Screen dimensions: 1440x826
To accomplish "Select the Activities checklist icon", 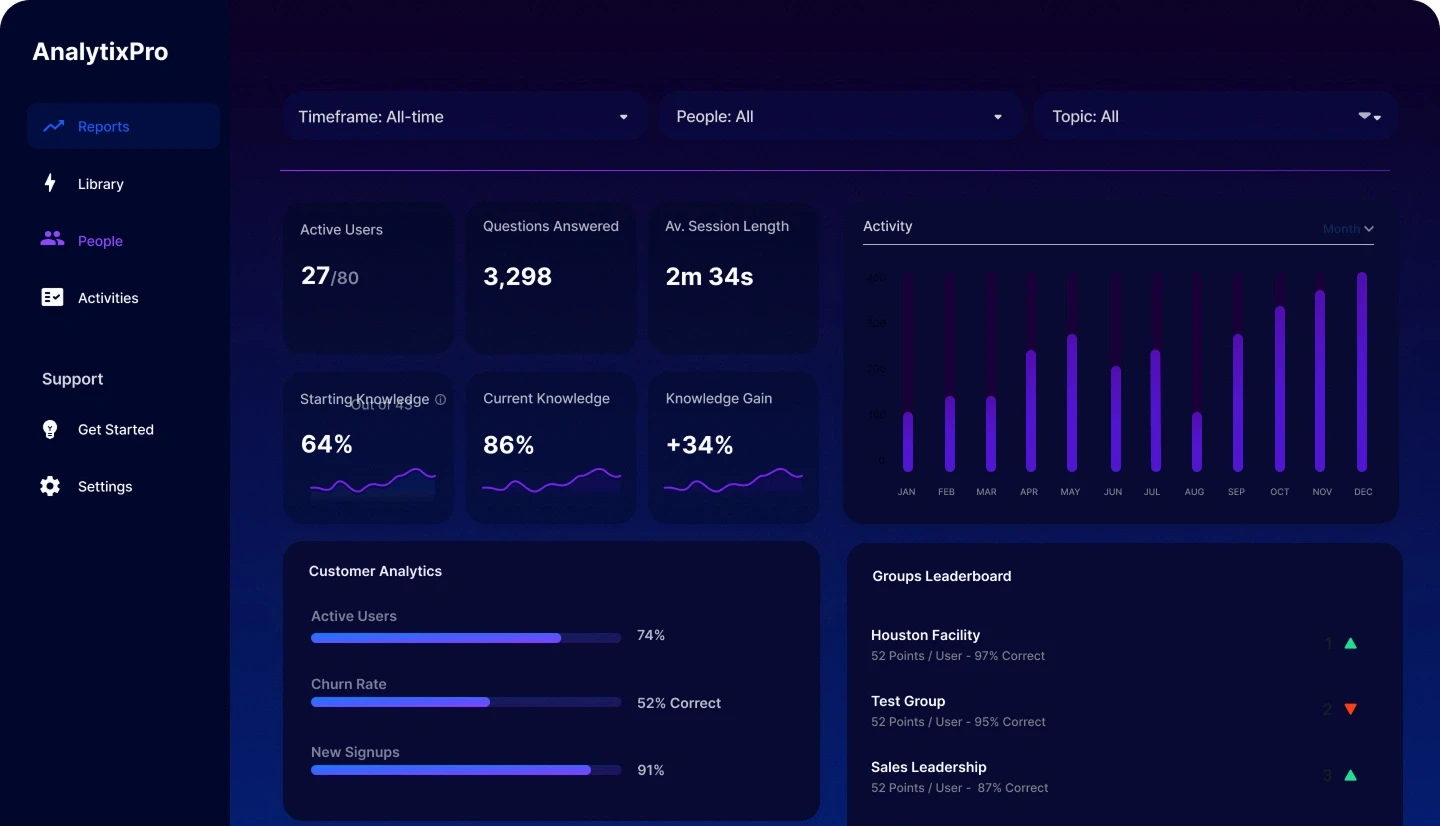I will pos(51,297).
